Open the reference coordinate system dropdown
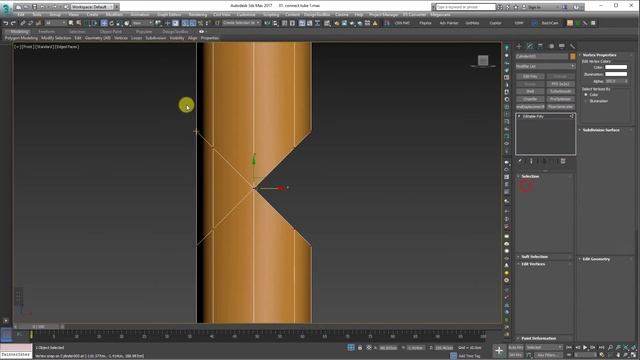 tap(142, 23)
